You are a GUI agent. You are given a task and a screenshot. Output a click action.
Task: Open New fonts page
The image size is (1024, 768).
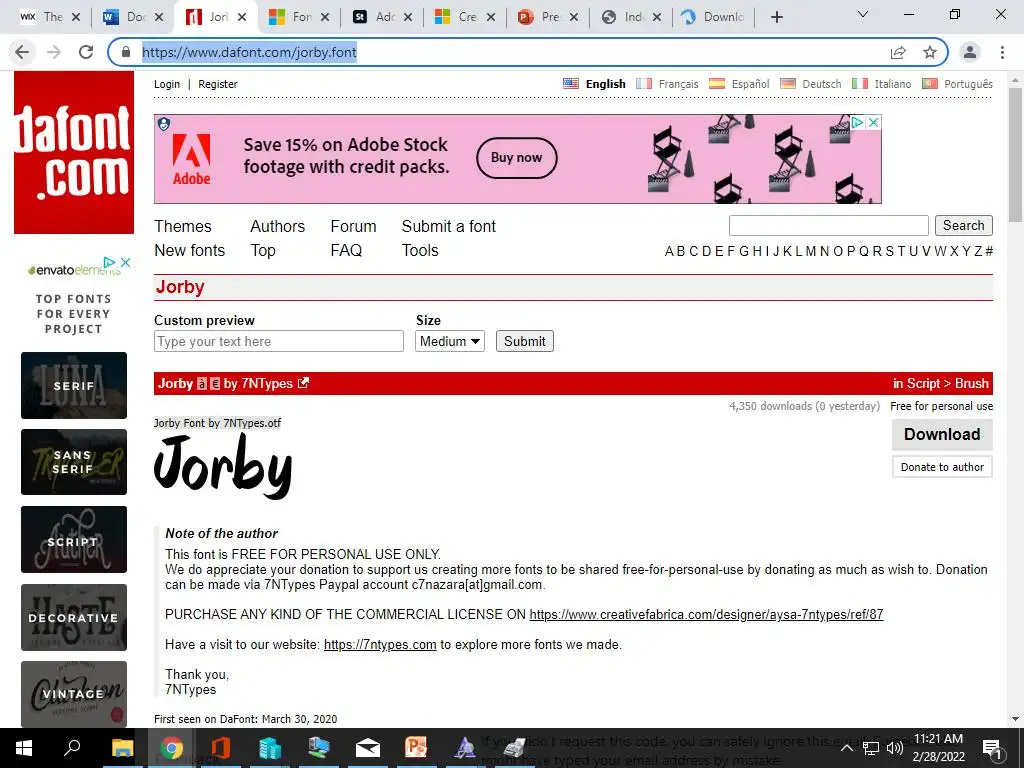click(x=189, y=251)
